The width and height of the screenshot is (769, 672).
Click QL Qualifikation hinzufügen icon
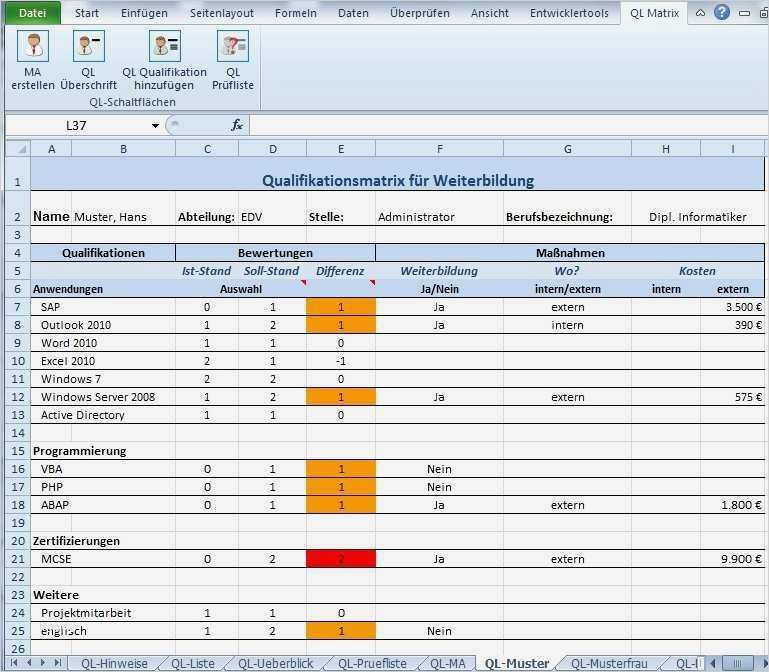[x=165, y=46]
